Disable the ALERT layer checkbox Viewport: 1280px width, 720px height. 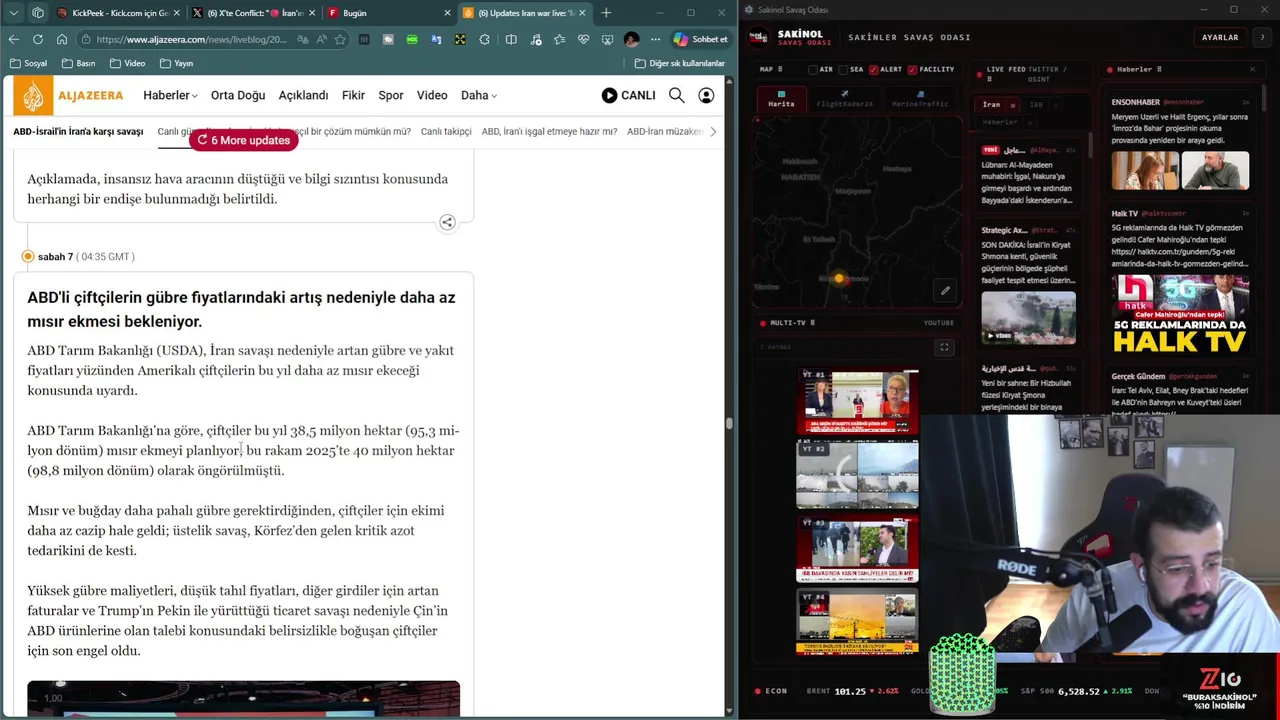874,70
